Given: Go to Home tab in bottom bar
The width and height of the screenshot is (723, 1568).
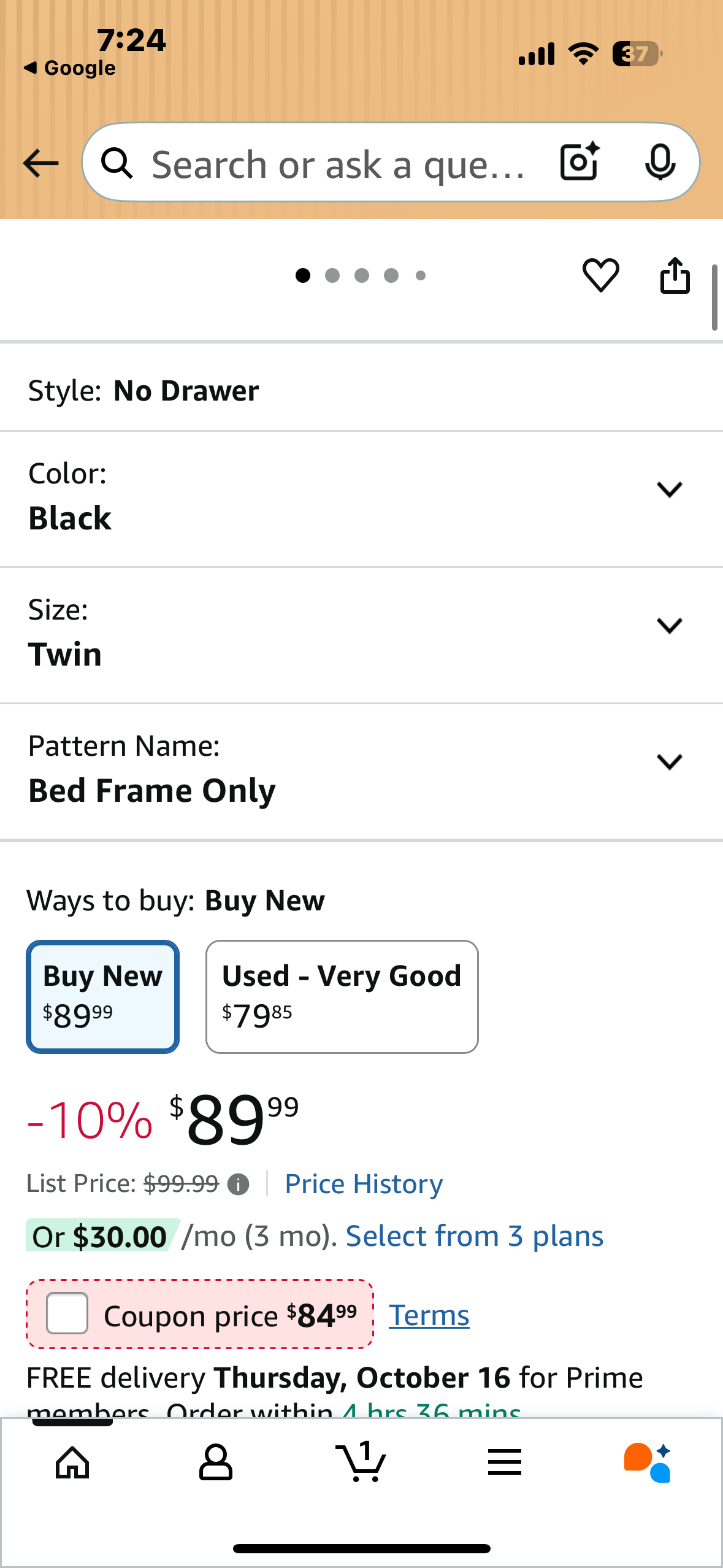Looking at the screenshot, I should (x=72, y=1462).
